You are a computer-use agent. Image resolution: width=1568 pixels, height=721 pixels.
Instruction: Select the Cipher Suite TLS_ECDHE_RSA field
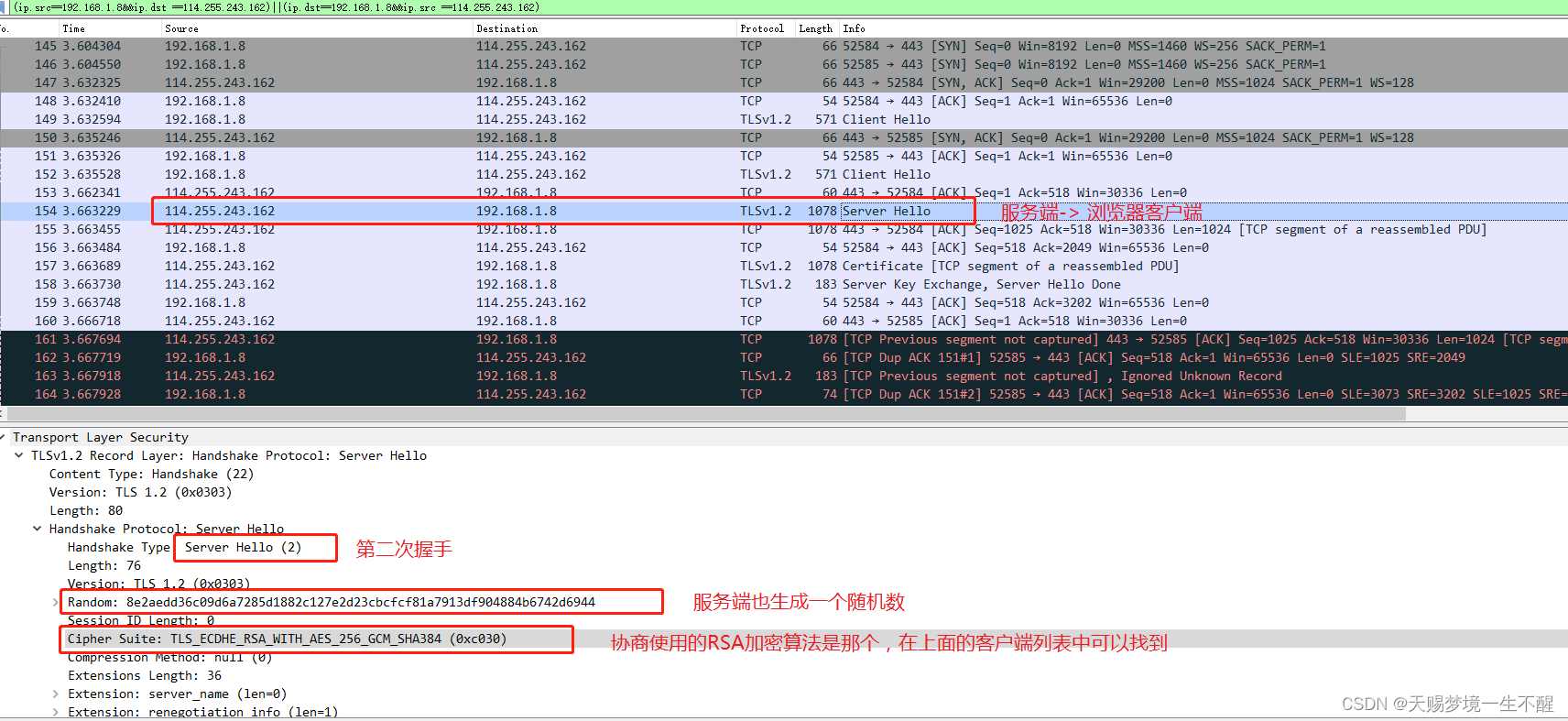pyautogui.click(x=287, y=639)
